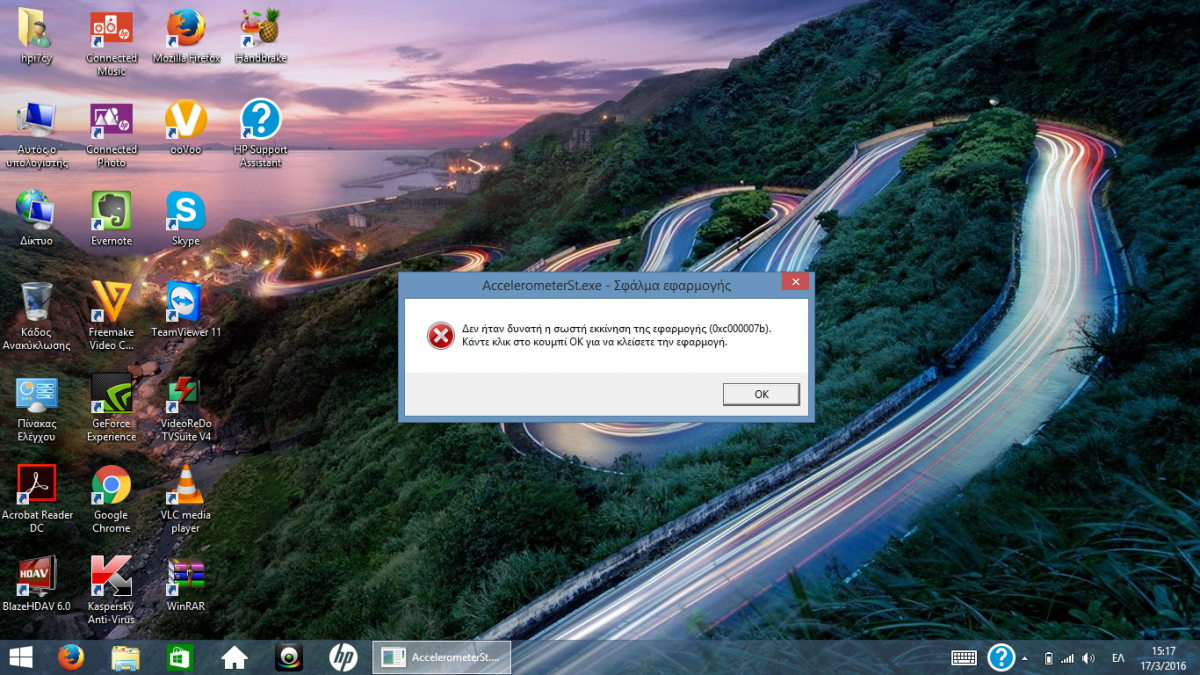The width and height of the screenshot is (1200, 675).
Task: Select the TeamViewer 11 desktop icon
Action: point(186,309)
